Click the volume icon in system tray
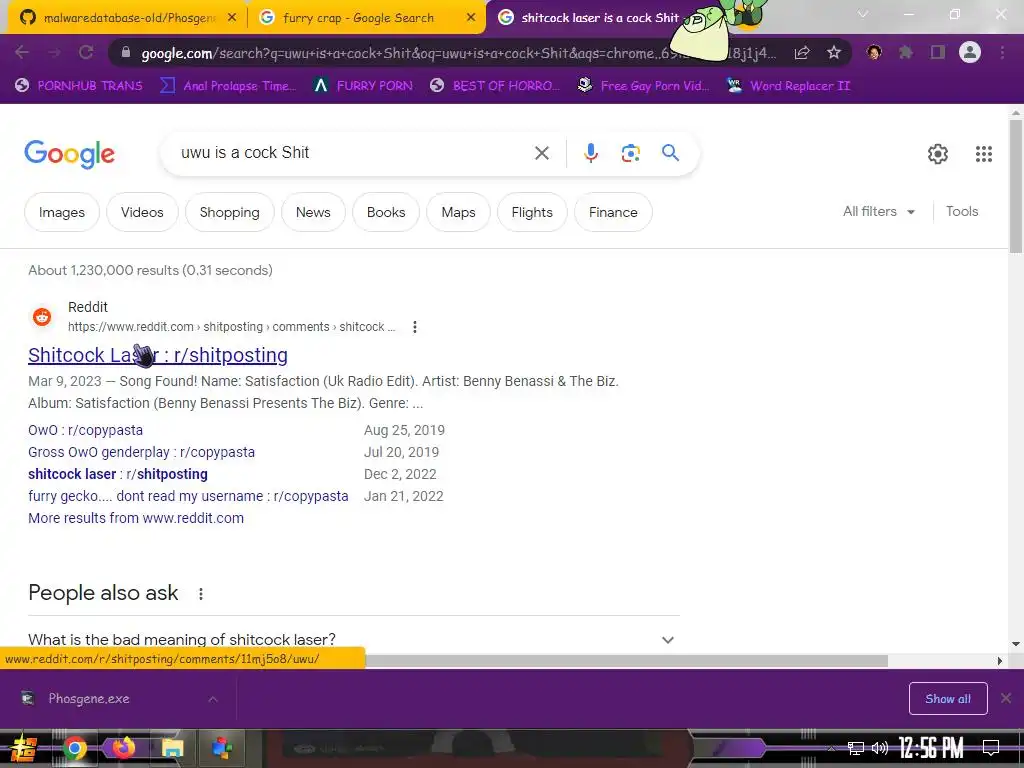 [880, 747]
